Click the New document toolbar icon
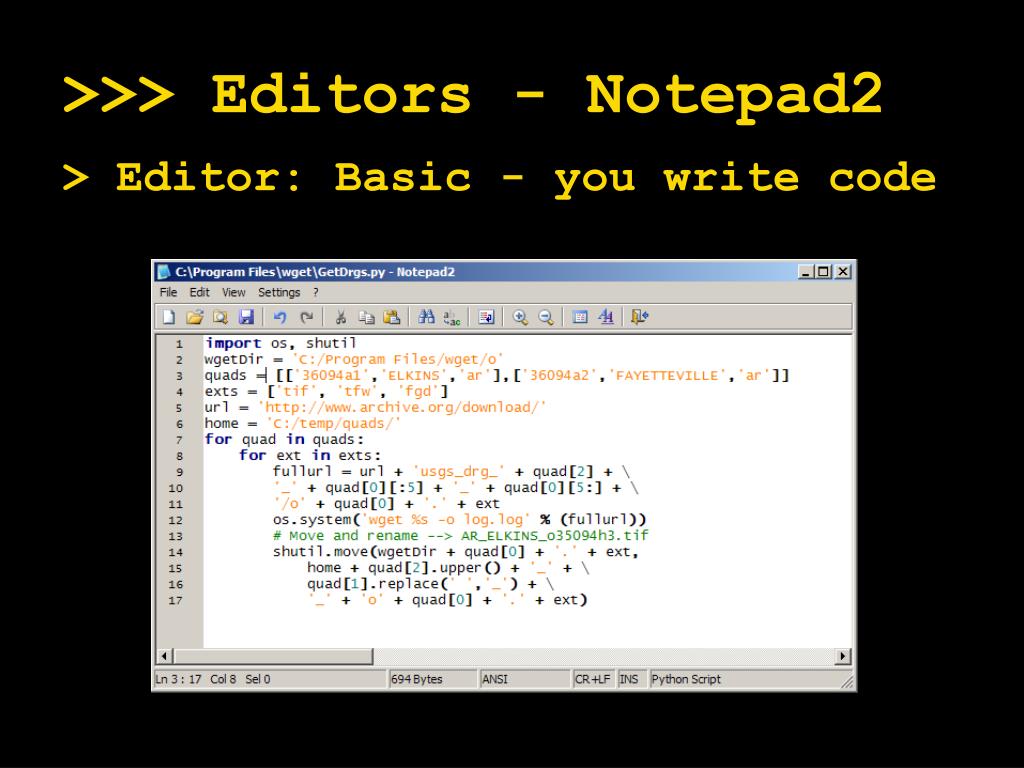This screenshot has width=1024, height=768. pos(169,317)
